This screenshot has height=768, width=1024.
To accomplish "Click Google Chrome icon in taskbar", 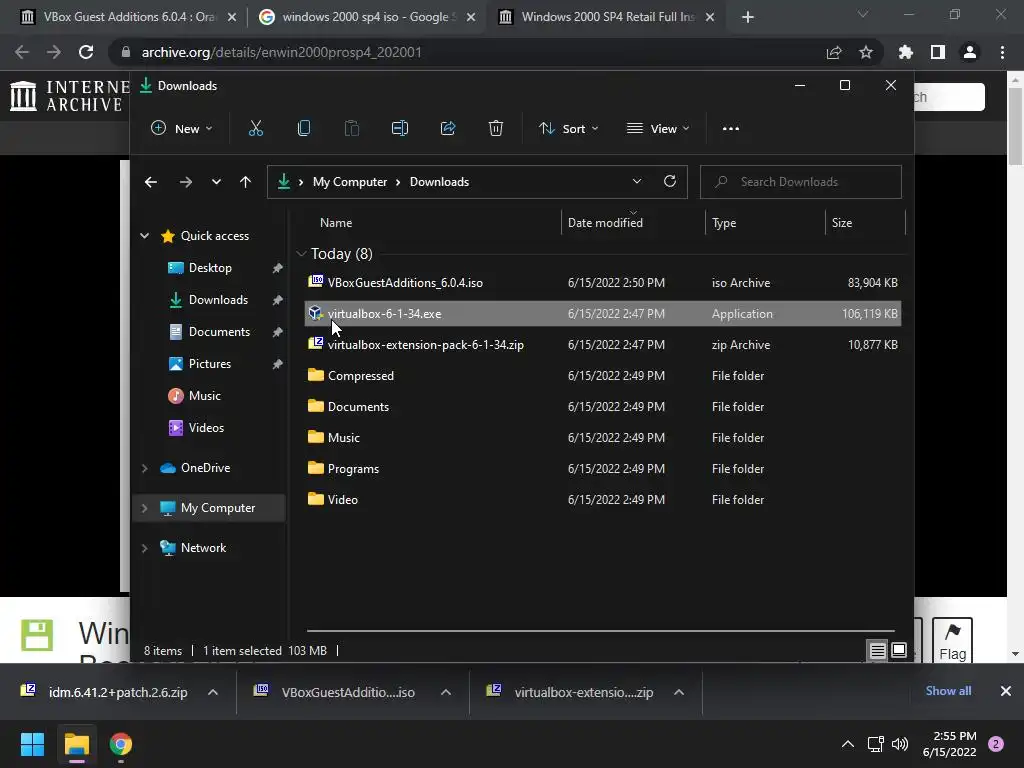I will pos(121,744).
